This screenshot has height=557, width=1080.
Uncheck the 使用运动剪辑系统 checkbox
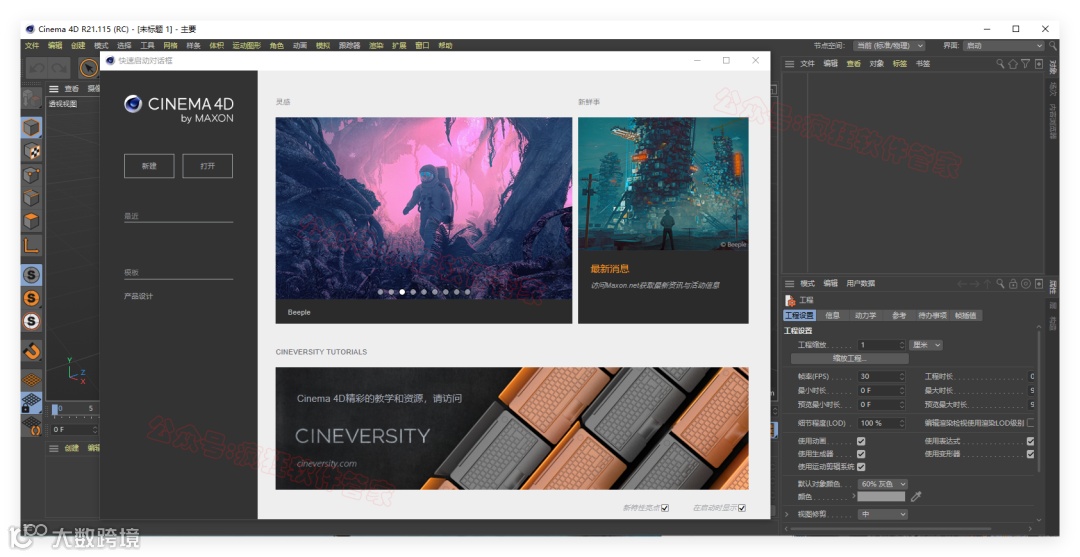click(861, 467)
